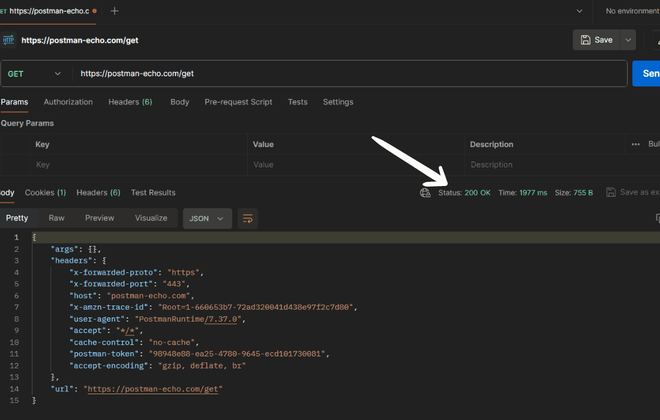This screenshot has height=420, width=660.
Task: Click the "x-forwarded-port" line in response
Action: 129,284
